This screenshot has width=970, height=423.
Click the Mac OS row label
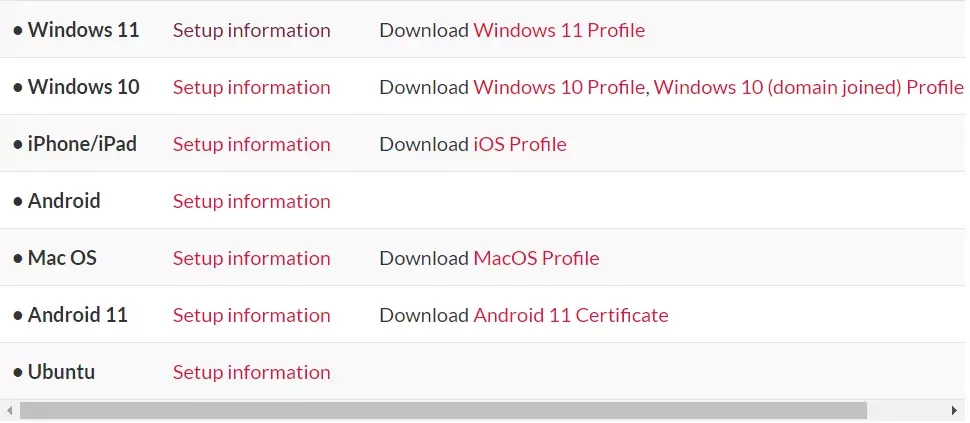pyautogui.click(x=62, y=258)
